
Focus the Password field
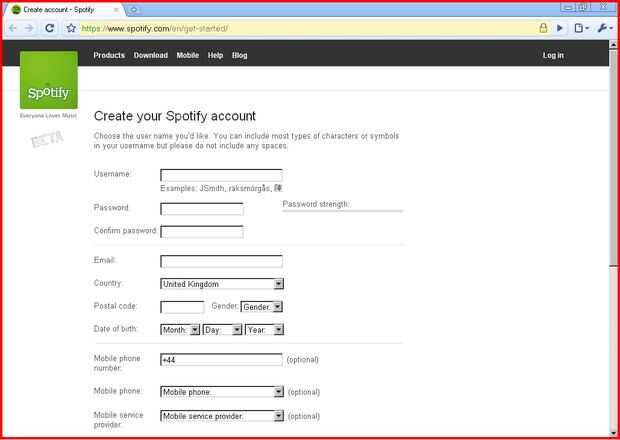tap(202, 209)
